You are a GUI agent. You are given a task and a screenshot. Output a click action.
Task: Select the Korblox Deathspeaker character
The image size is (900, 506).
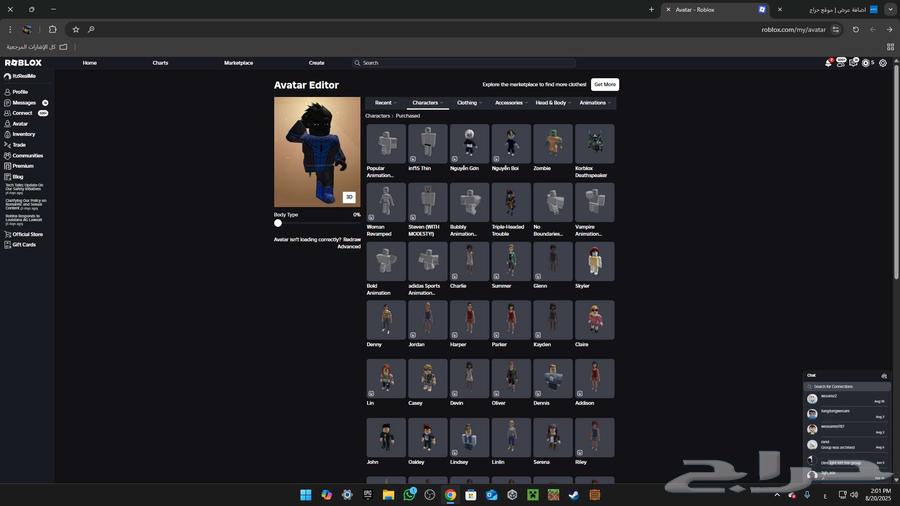(595, 144)
